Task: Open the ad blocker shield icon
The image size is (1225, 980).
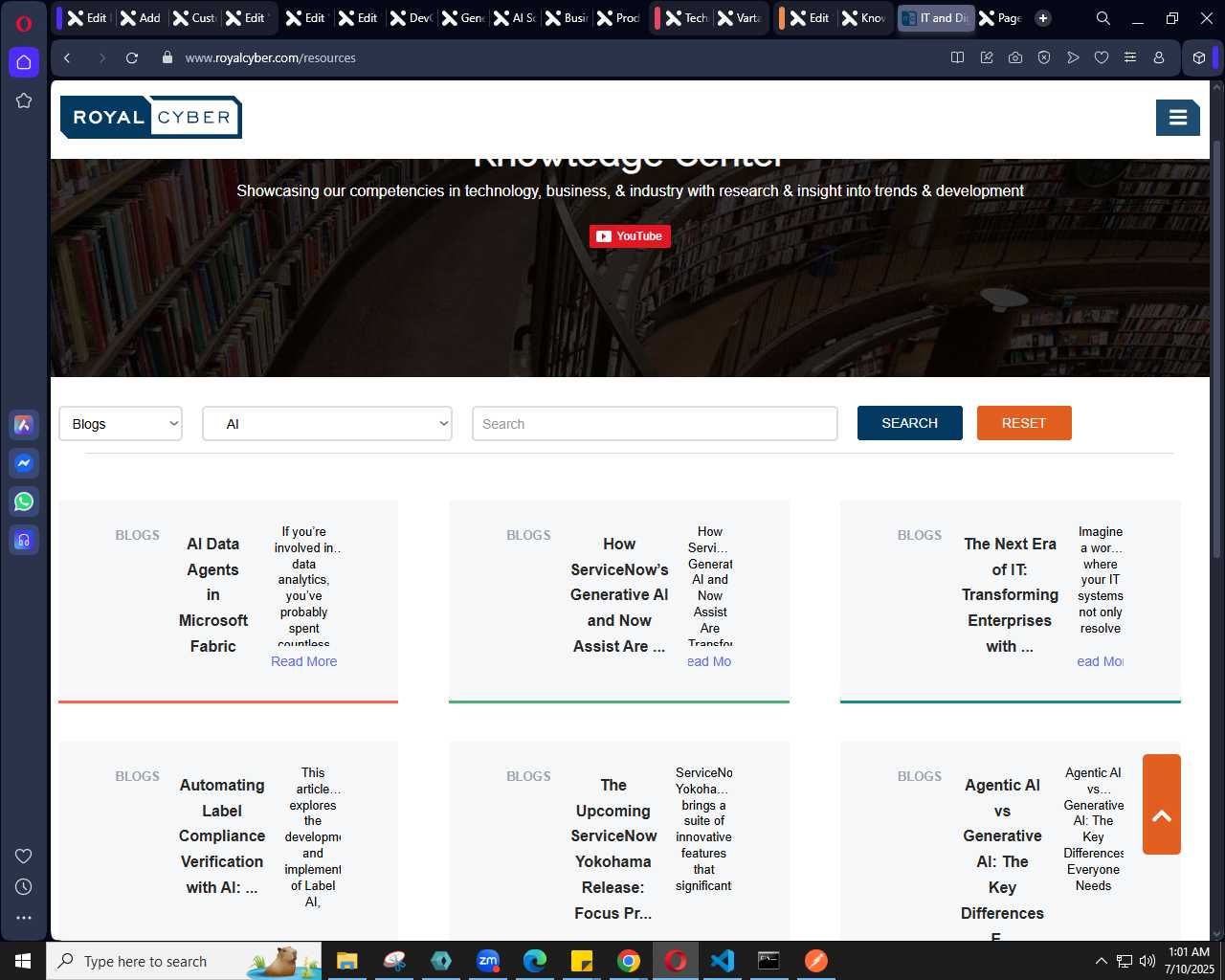Action: 1044,57
